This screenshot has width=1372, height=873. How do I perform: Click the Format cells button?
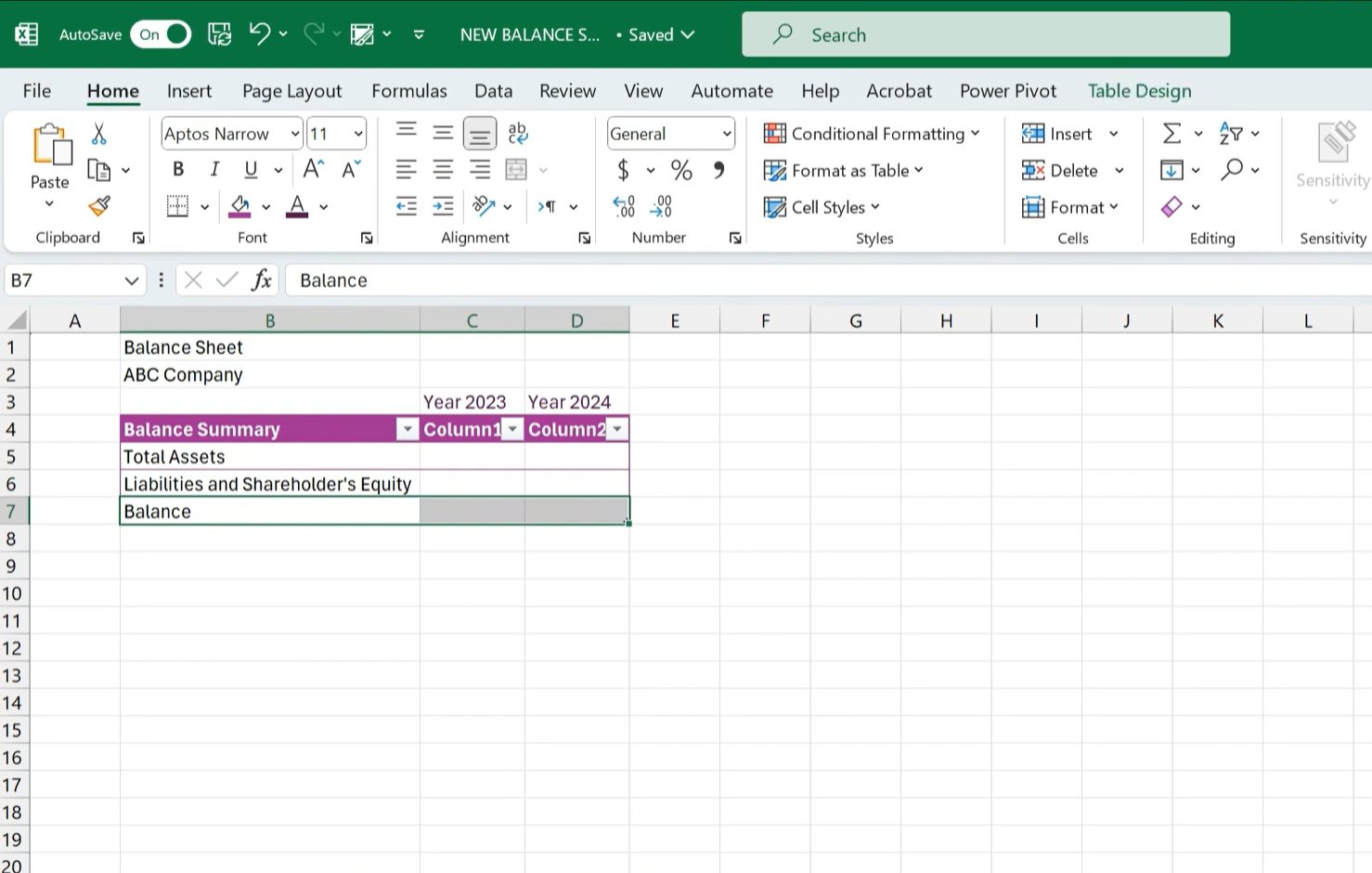(x=1070, y=207)
